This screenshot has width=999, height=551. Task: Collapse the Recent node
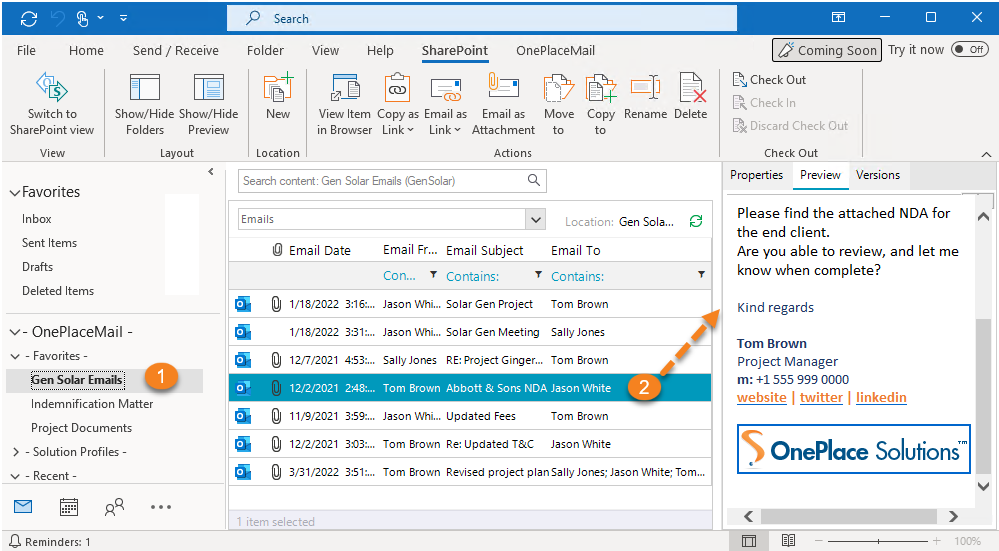tap(16, 476)
